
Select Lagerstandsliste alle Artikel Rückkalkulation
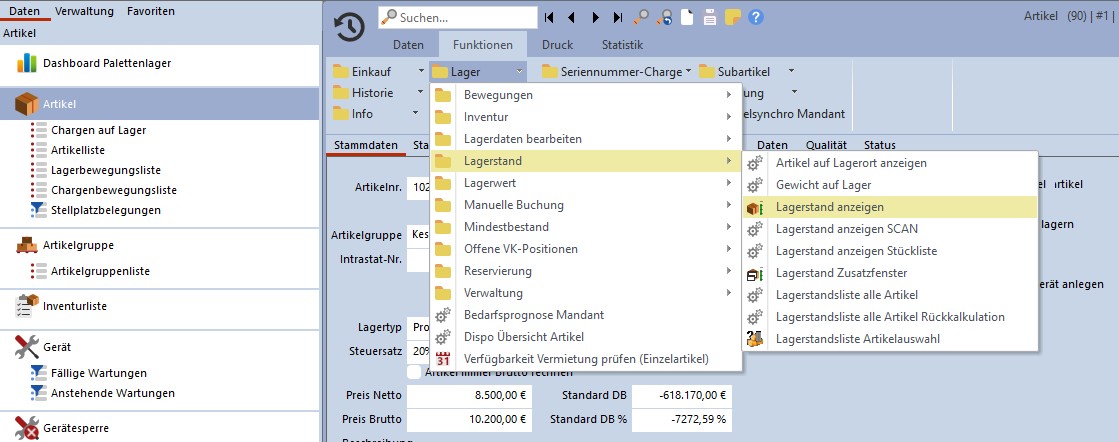[890, 317]
